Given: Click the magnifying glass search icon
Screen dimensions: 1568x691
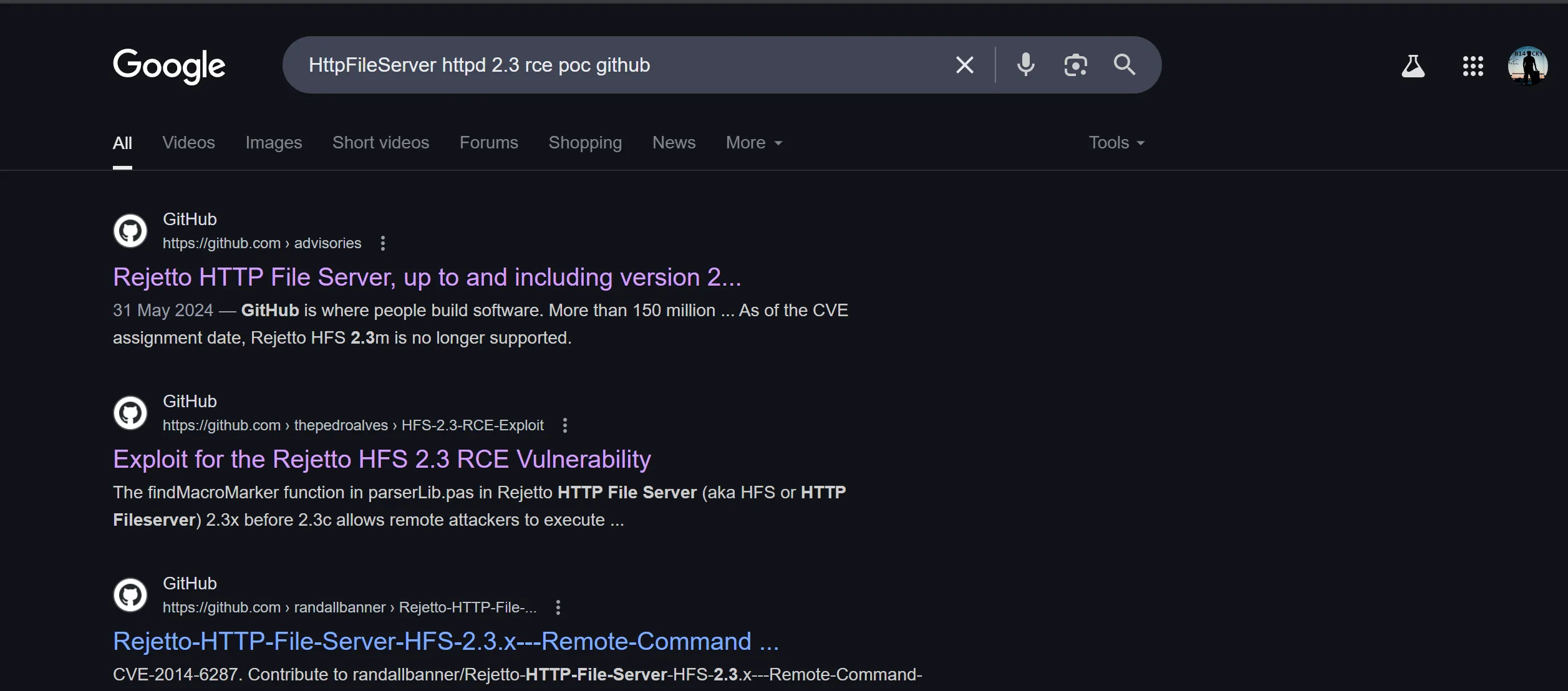Looking at the screenshot, I should [1125, 65].
